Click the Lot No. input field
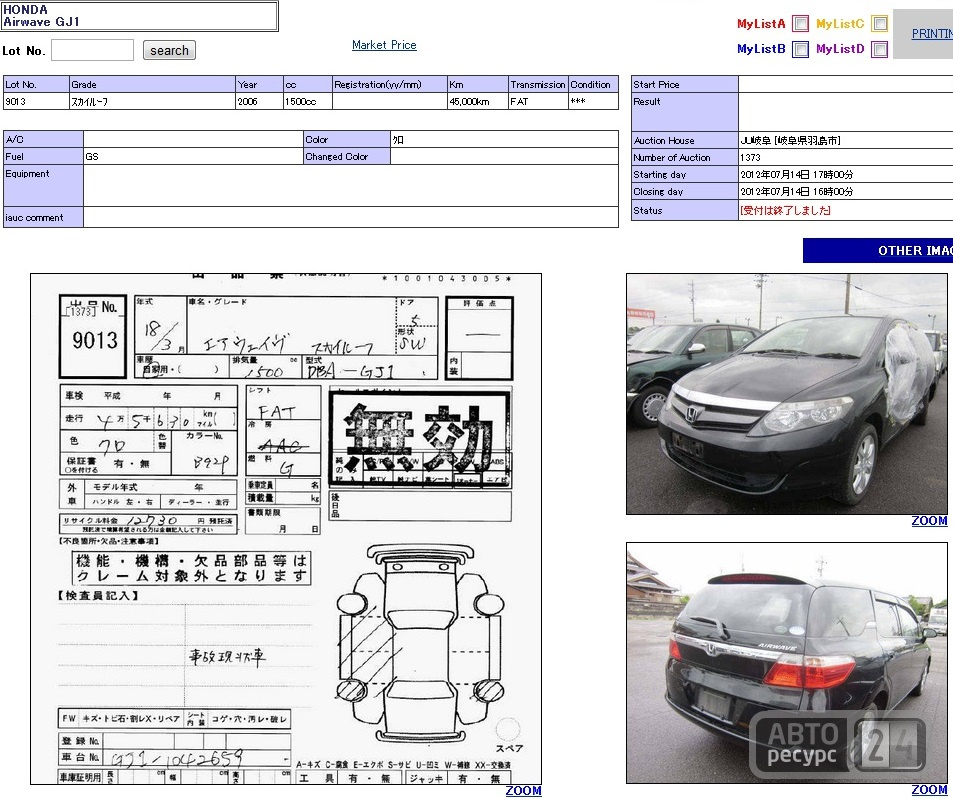The height and width of the screenshot is (799, 953). (92, 50)
